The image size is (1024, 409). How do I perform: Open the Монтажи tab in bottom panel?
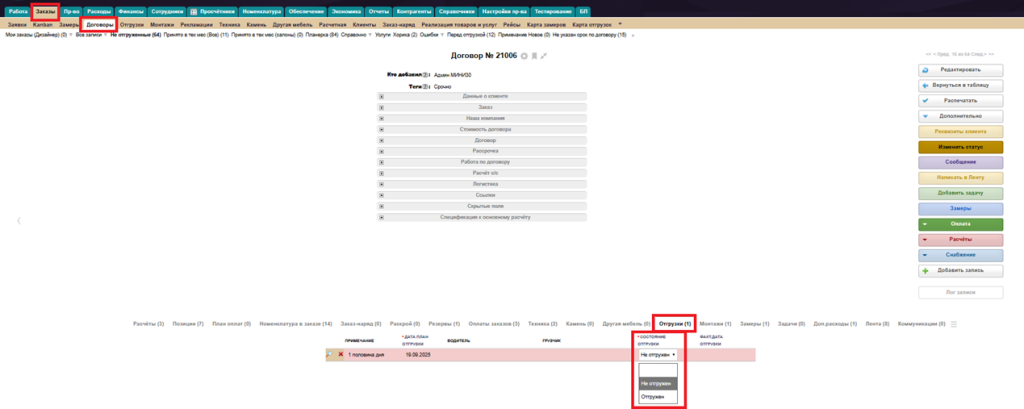tap(711, 324)
